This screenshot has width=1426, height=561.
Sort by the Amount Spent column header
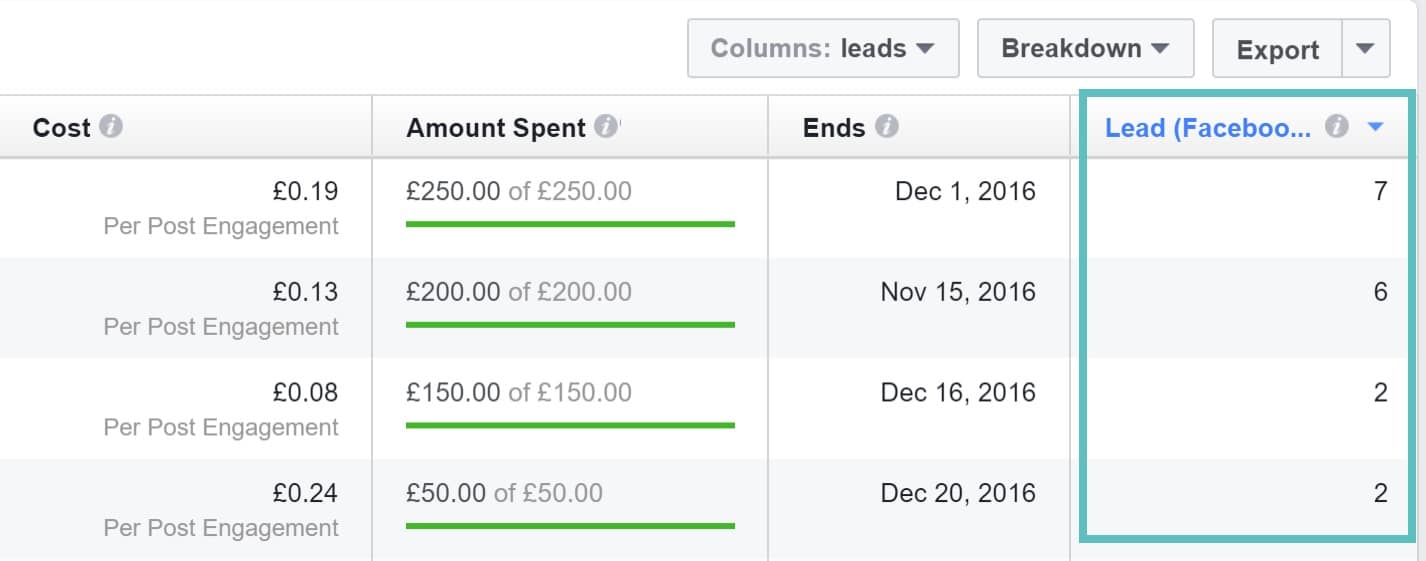click(x=495, y=128)
